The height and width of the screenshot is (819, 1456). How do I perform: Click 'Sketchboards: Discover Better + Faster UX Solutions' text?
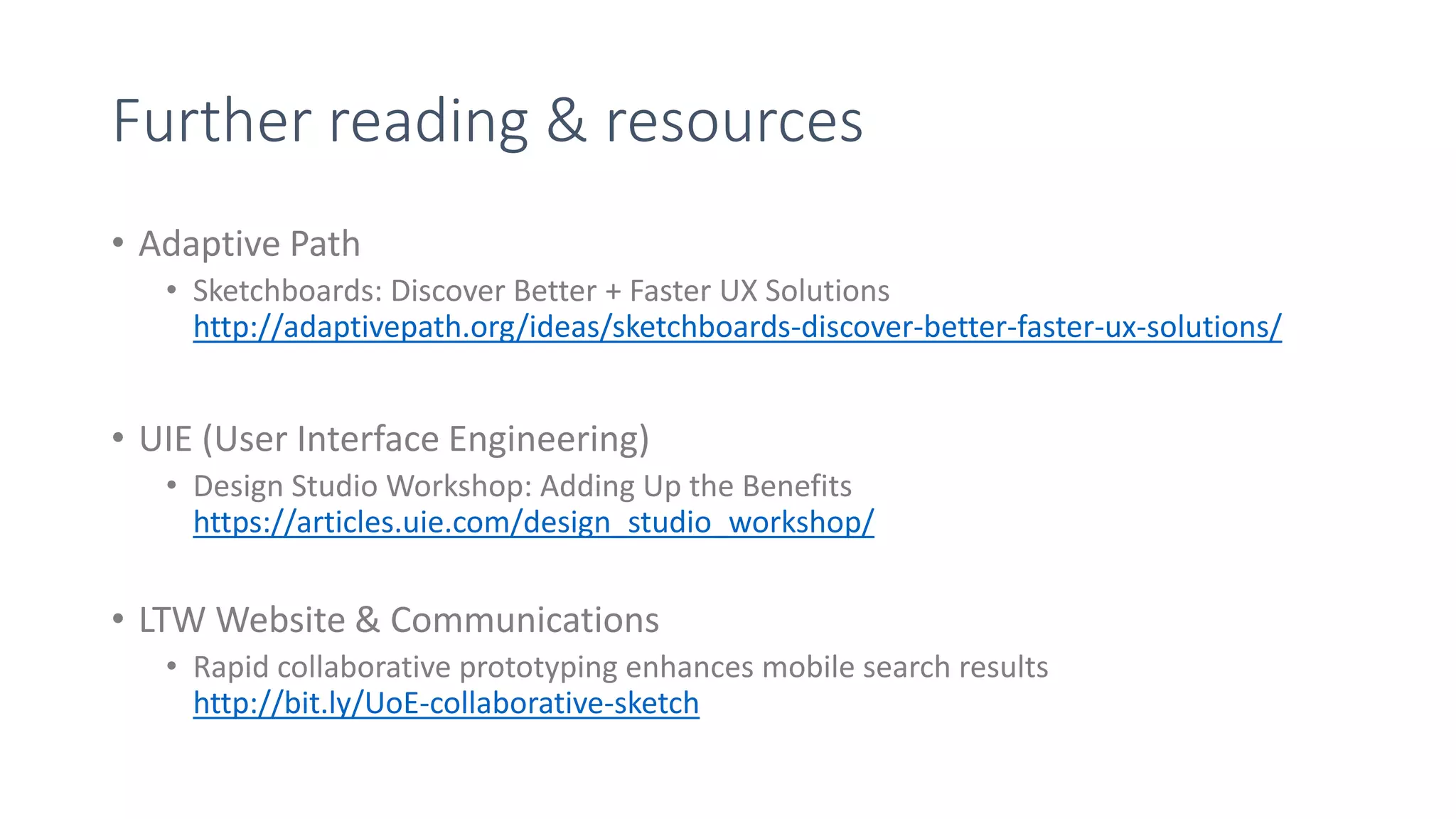coord(541,291)
